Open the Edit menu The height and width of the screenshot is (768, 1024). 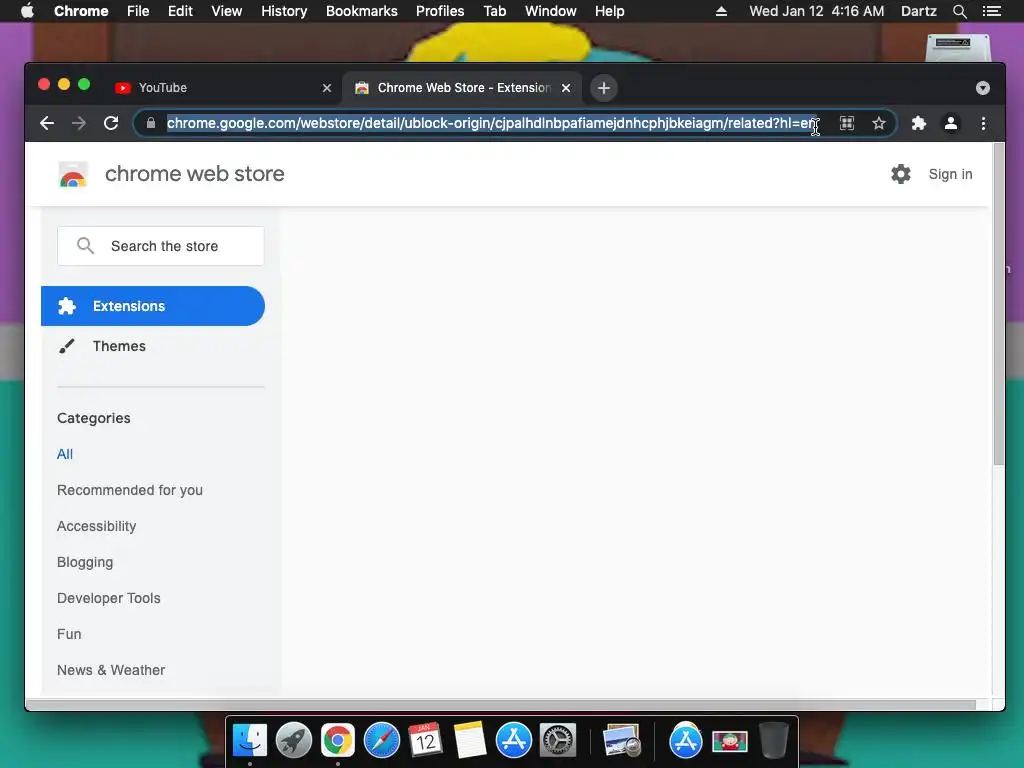(x=180, y=11)
